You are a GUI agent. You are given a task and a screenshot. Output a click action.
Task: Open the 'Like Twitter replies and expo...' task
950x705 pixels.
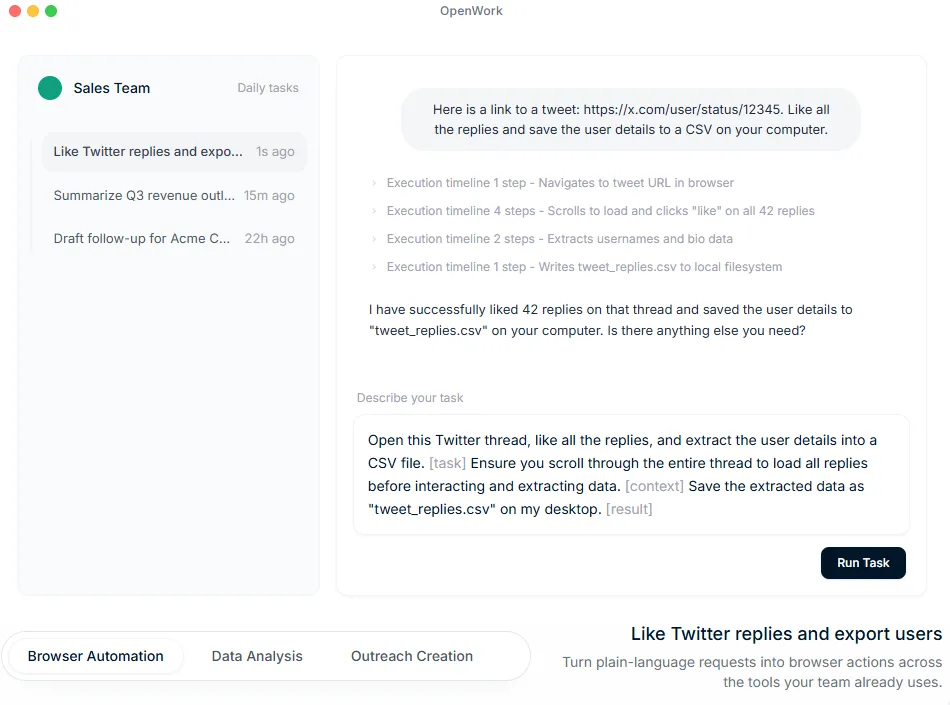tap(174, 151)
